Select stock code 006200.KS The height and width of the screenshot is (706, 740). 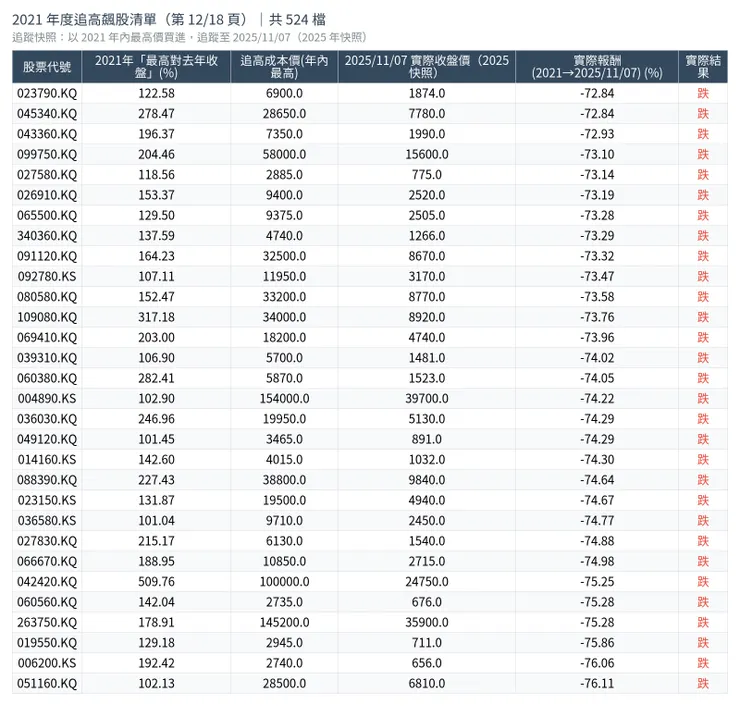(47, 663)
